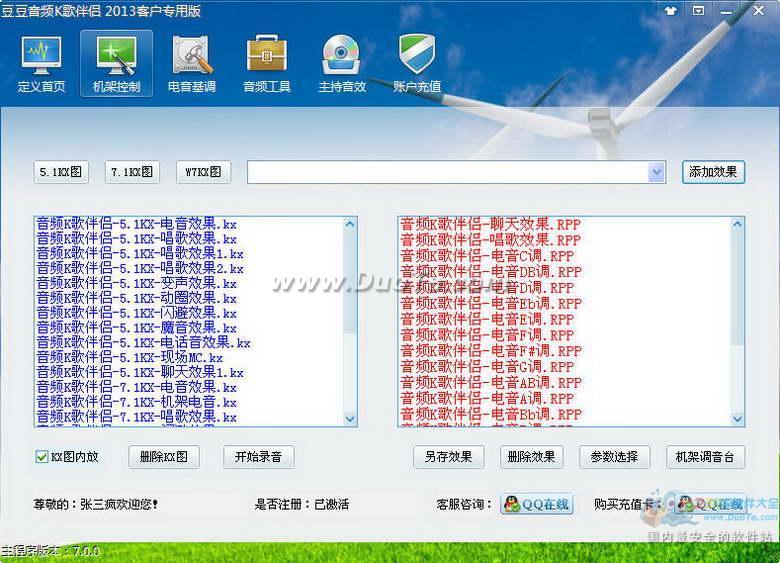The height and width of the screenshot is (563, 780).
Task: Open the 账户充值 shield icon
Action: pos(417,64)
